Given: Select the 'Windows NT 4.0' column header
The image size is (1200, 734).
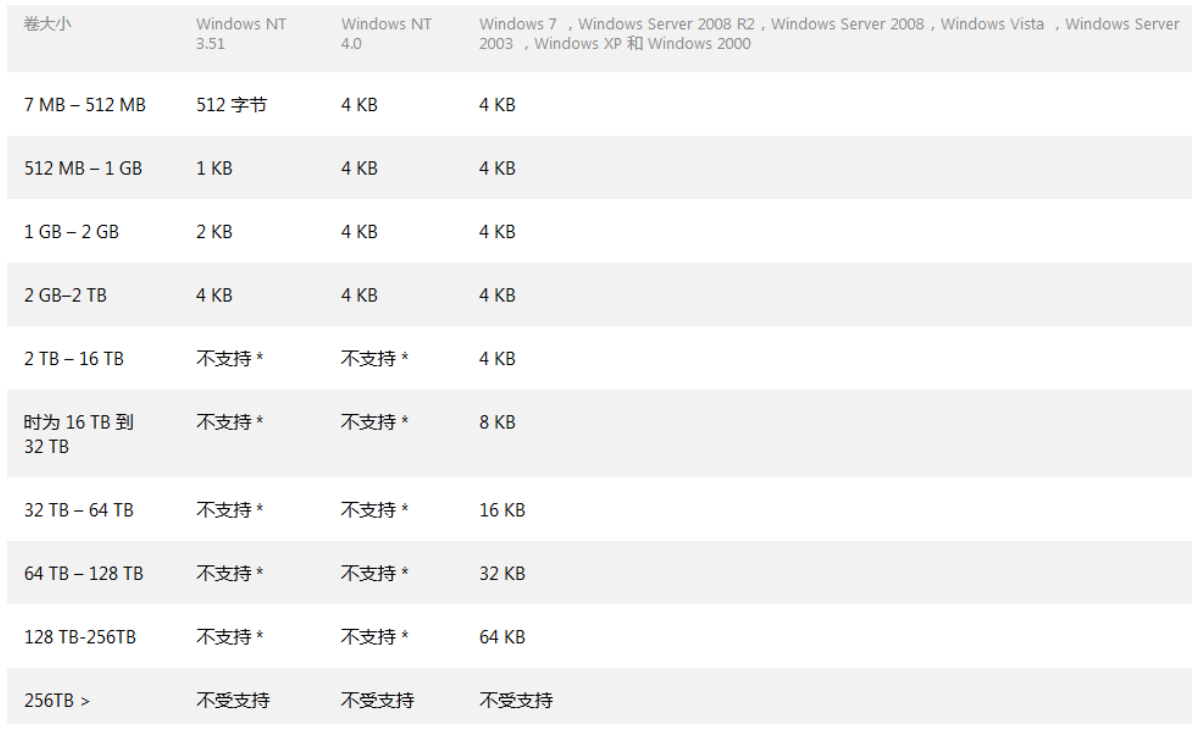Looking at the screenshot, I should [386, 33].
